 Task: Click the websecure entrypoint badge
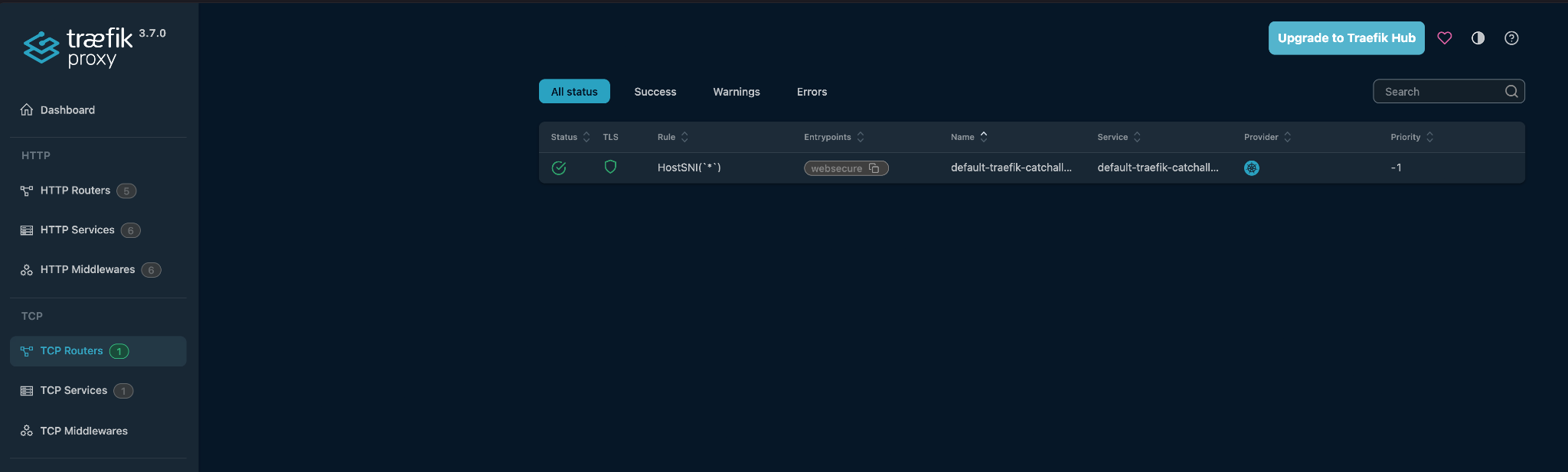click(x=846, y=168)
